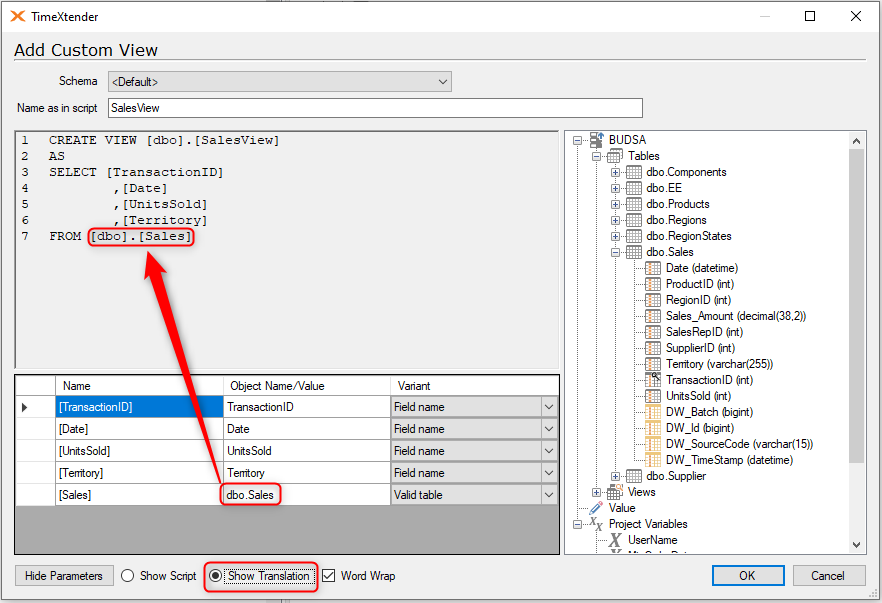Click the BUDSA database icon
The width and height of the screenshot is (882, 603).
(x=597, y=140)
